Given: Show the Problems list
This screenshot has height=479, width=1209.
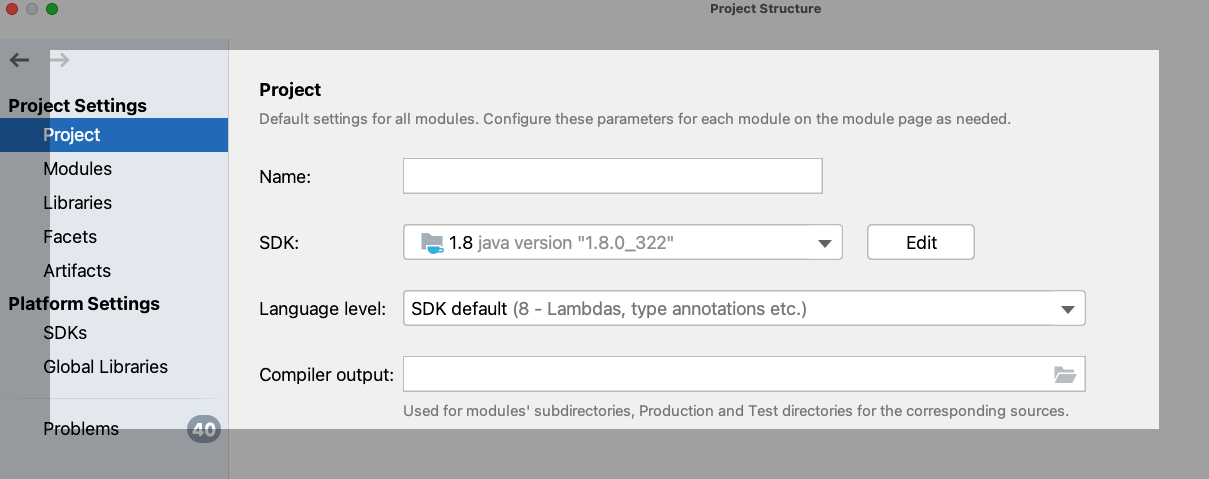Looking at the screenshot, I should (81, 429).
